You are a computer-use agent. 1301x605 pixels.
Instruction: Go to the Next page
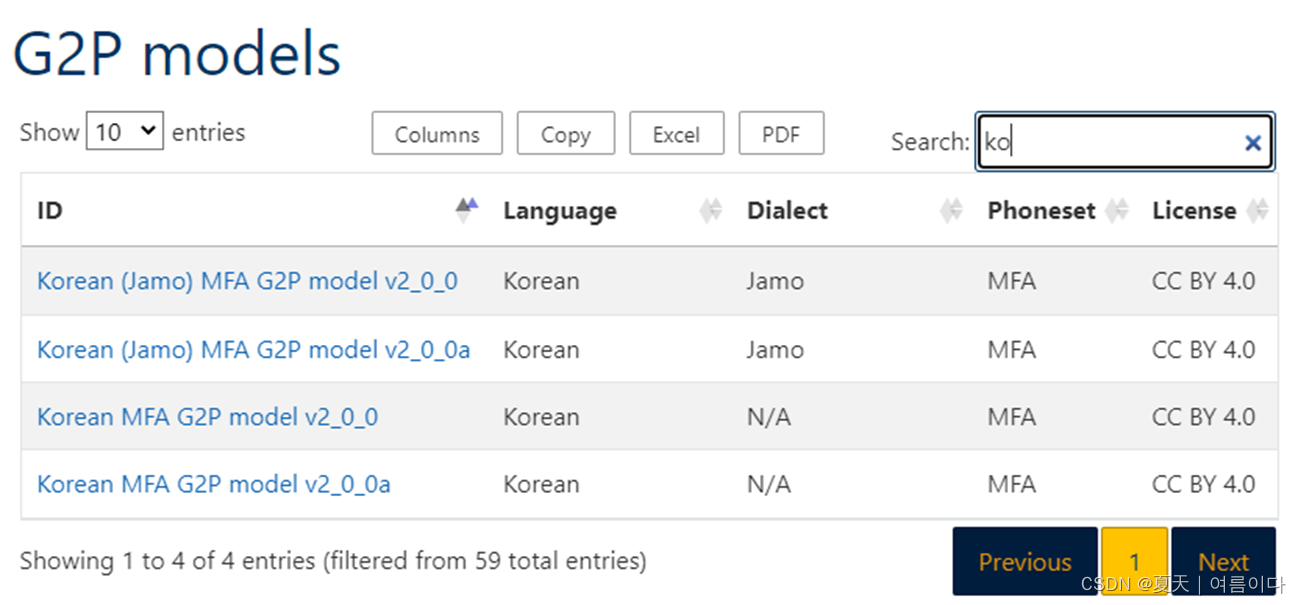[1223, 562]
